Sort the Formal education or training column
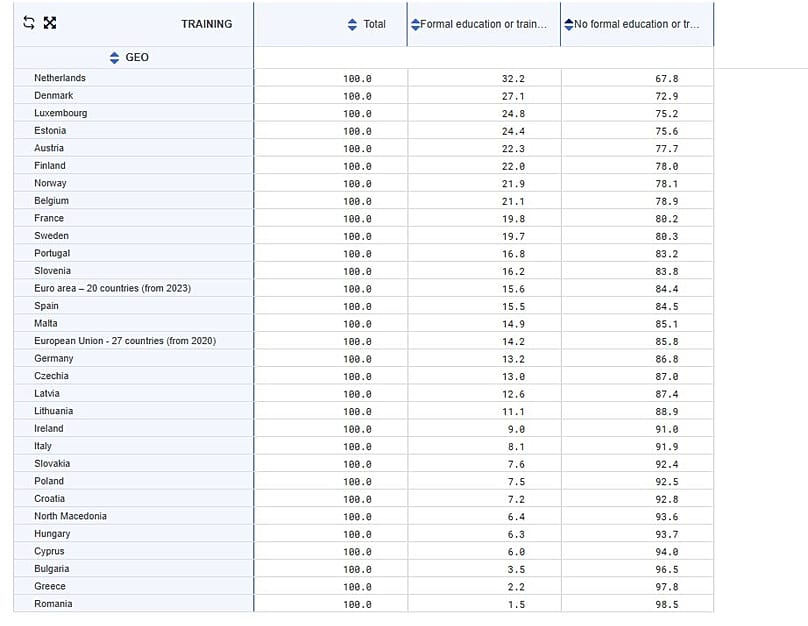This screenshot has width=808, height=626. click(415, 24)
